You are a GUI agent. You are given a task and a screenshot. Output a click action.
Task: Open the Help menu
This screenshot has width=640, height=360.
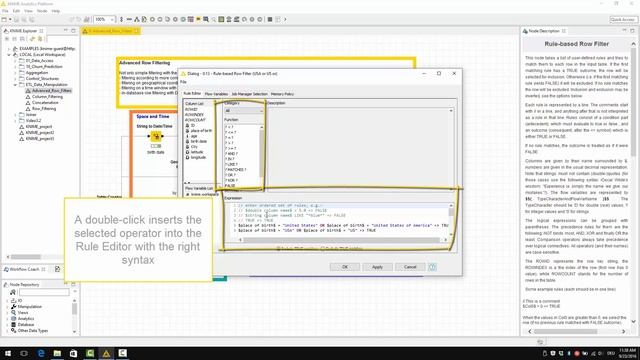[x=56, y=11]
